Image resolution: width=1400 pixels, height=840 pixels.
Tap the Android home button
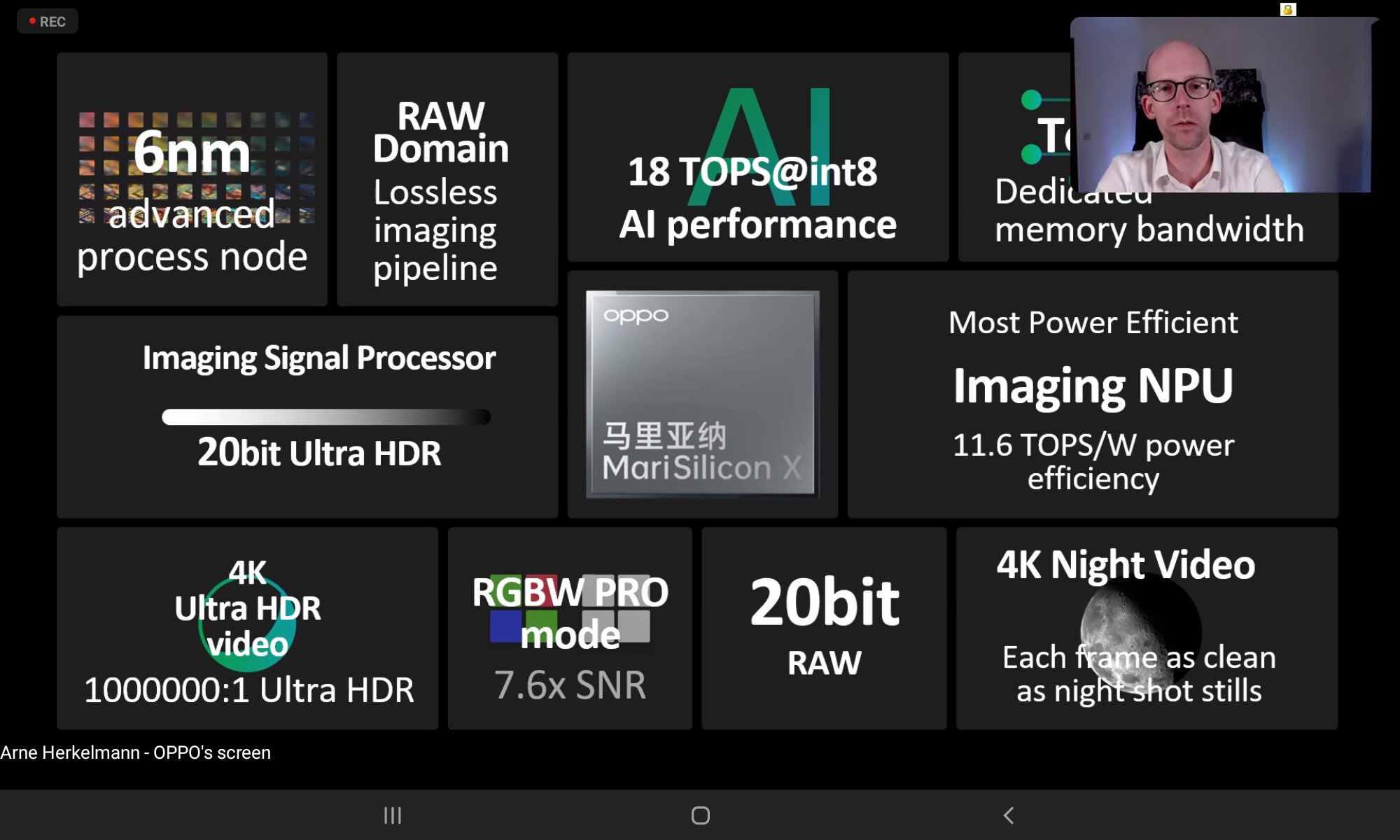pos(700,815)
